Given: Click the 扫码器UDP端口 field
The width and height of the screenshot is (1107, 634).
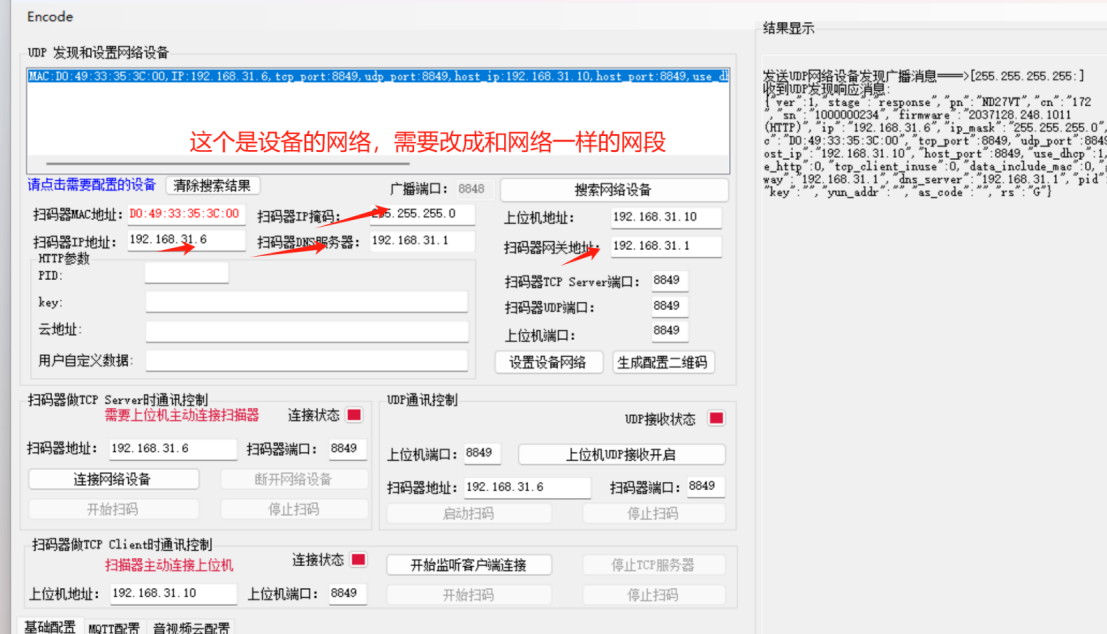Looking at the screenshot, I should coord(669,306).
